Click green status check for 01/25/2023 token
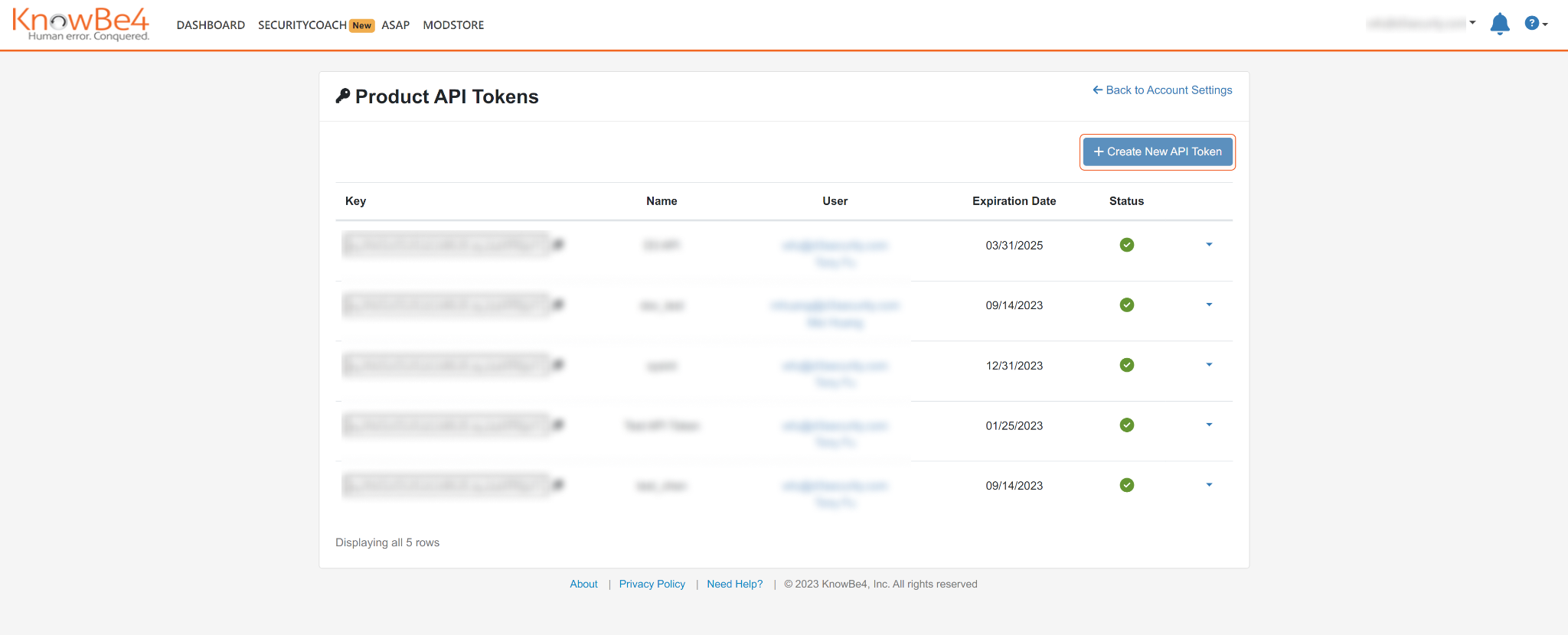 [x=1126, y=425]
